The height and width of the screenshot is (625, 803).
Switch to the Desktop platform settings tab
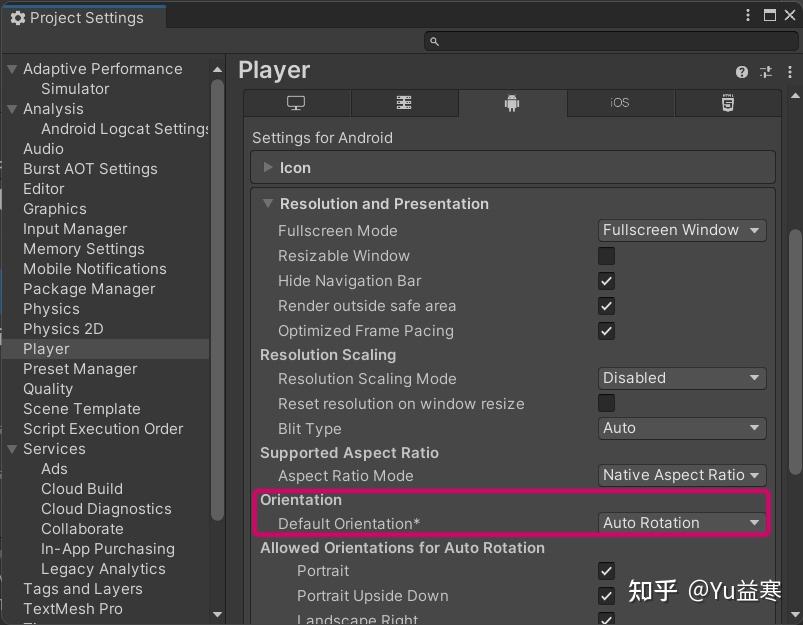pos(292,103)
